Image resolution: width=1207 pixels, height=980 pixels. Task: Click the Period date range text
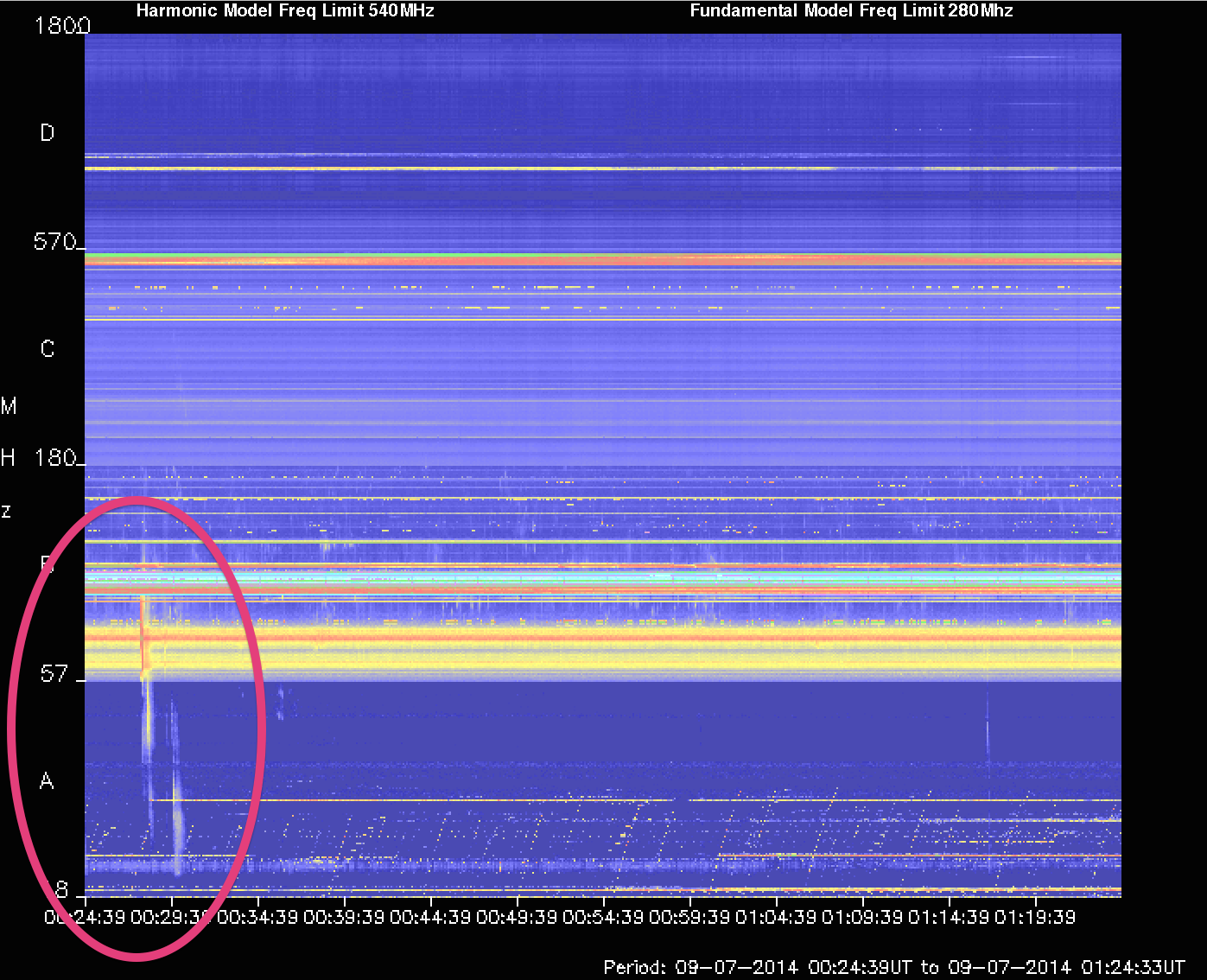[894, 967]
